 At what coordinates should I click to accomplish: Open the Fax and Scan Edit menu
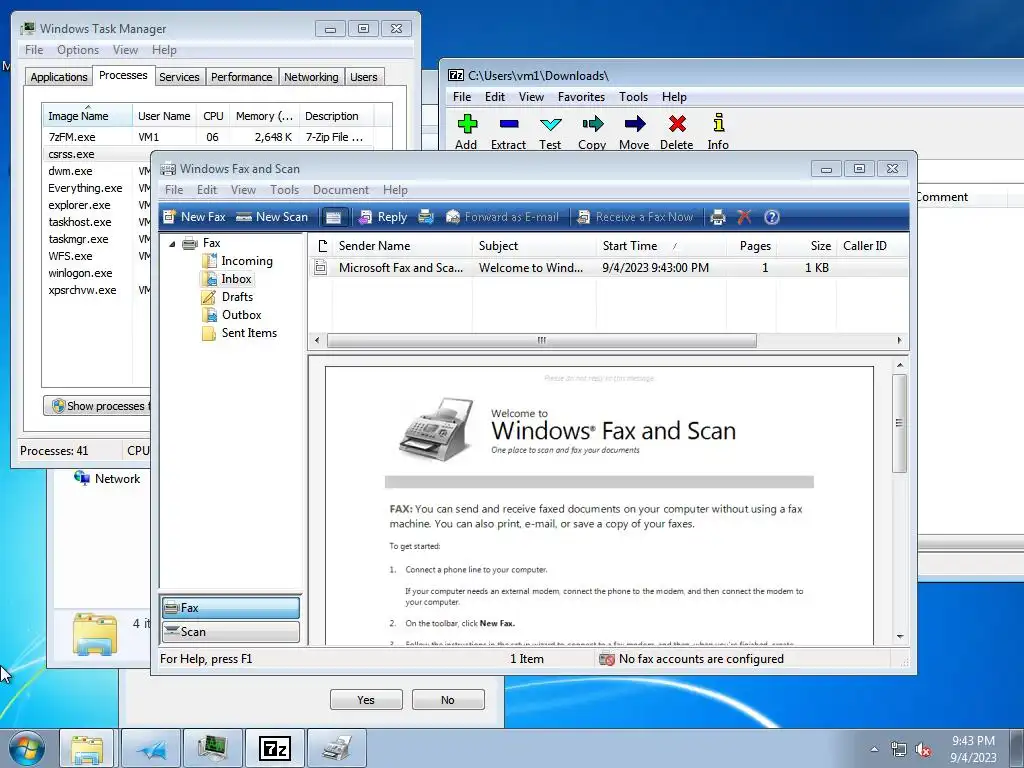click(206, 190)
